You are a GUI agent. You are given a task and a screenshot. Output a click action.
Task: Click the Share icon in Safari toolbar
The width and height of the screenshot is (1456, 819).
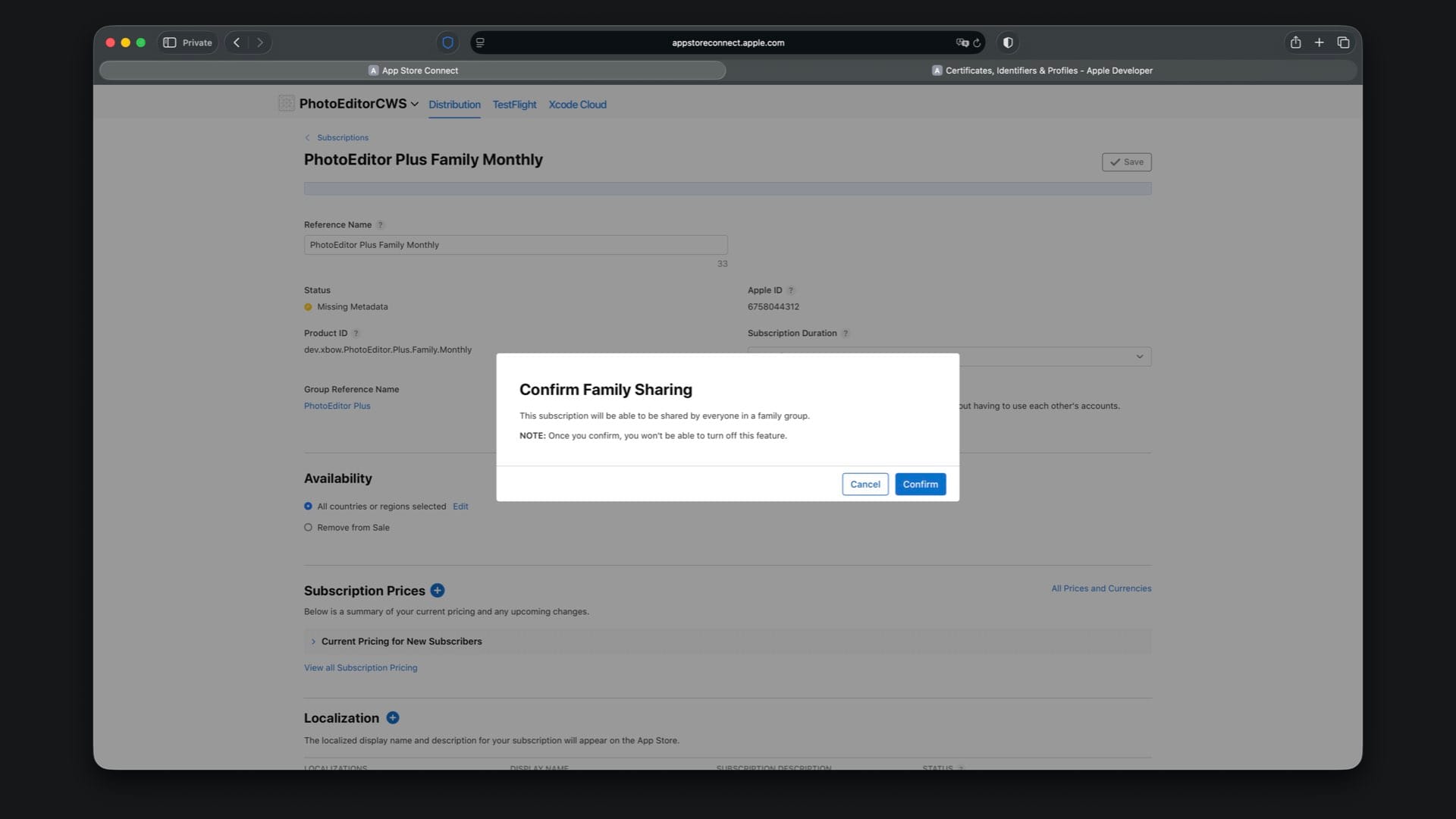pyautogui.click(x=1295, y=42)
